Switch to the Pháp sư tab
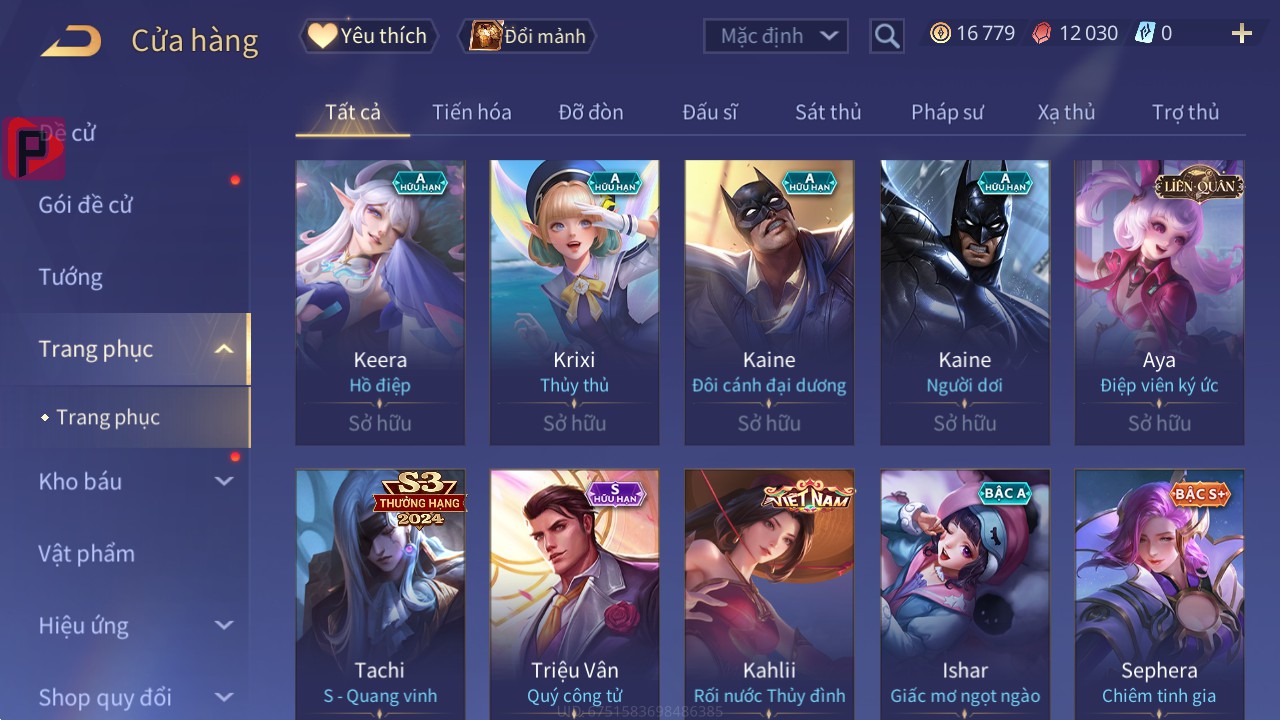The height and width of the screenshot is (720, 1280). pyautogui.click(x=947, y=112)
